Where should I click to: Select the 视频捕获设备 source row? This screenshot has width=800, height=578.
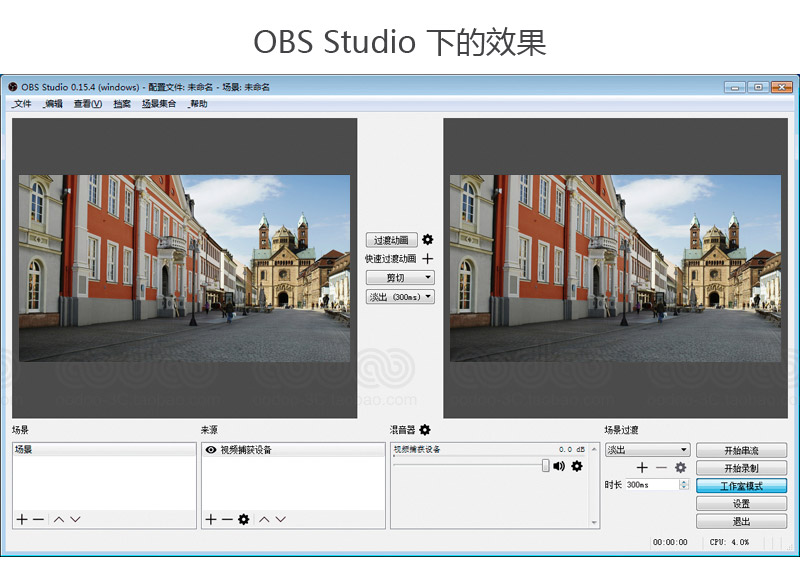tap(293, 449)
